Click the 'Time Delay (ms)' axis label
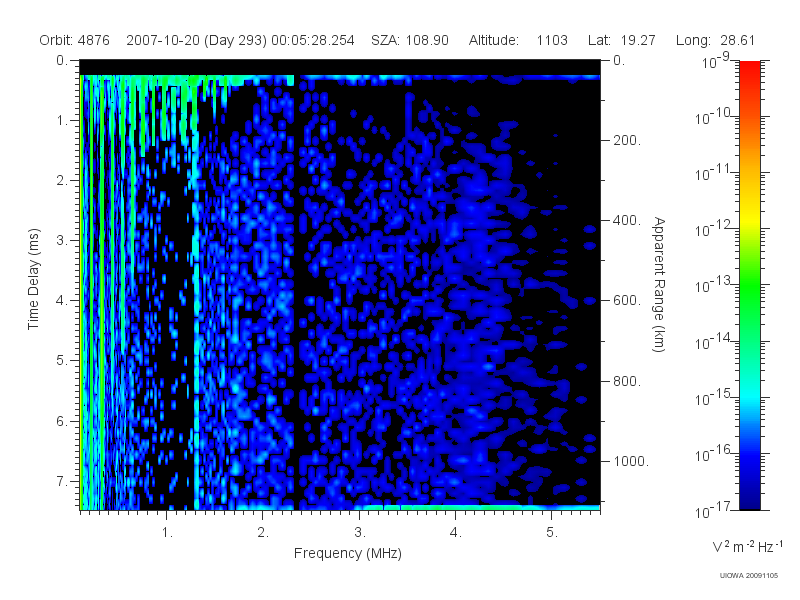 point(33,279)
